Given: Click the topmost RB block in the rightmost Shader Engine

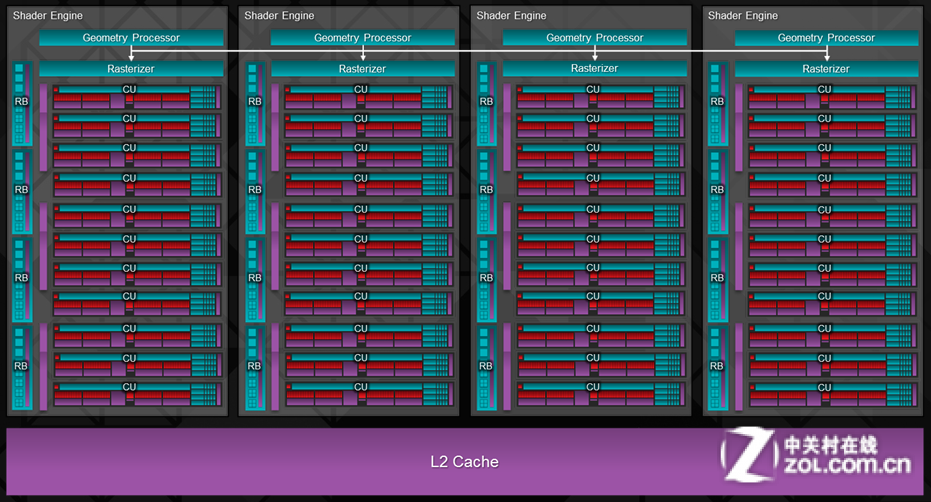Looking at the screenshot, I should click(x=717, y=102).
